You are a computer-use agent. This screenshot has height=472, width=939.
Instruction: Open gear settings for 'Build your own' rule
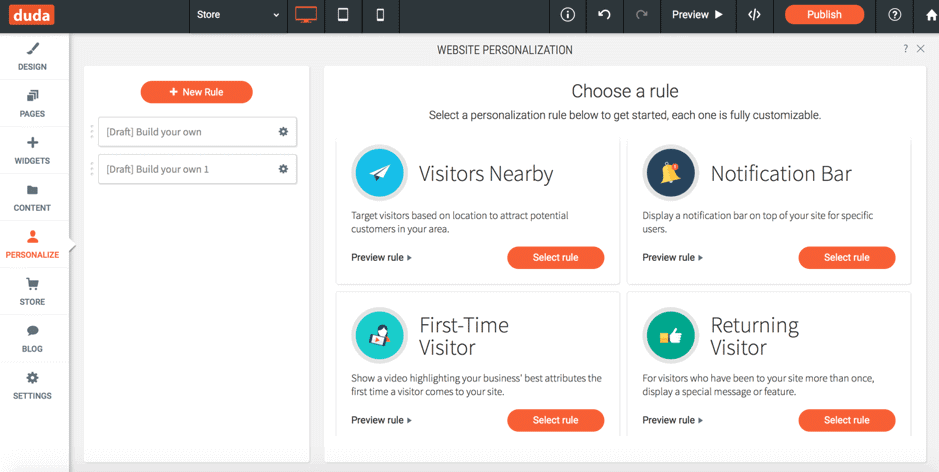click(x=283, y=132)
